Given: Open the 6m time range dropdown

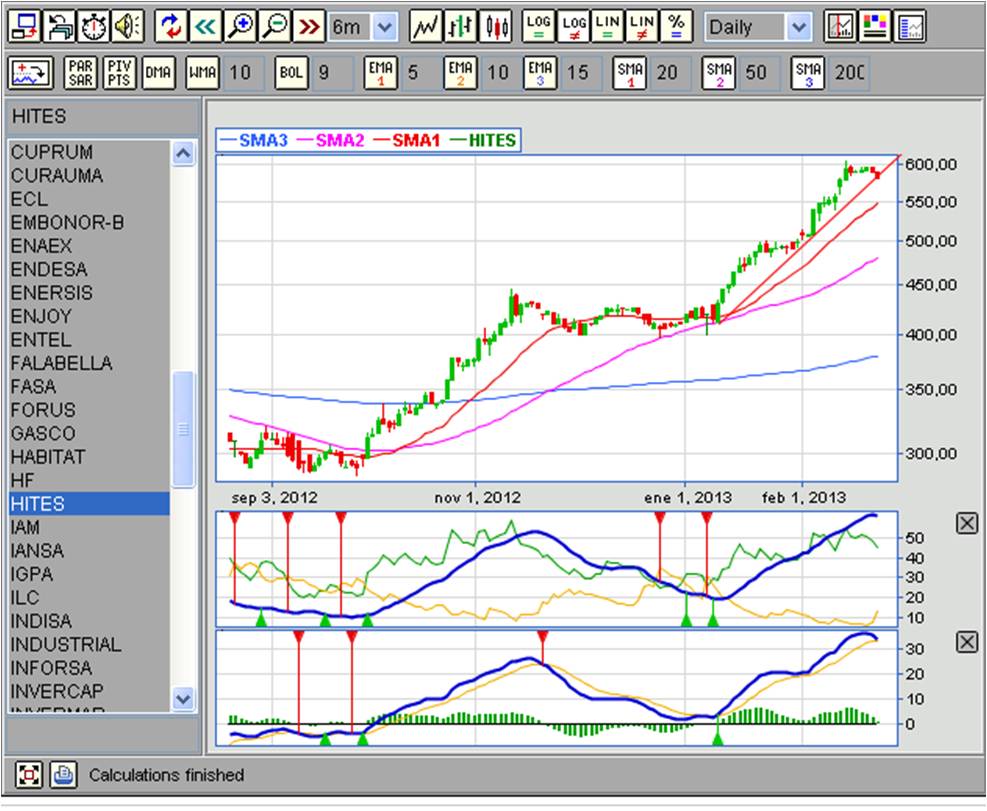Looking at the screenshot, I should coord(386,27).
